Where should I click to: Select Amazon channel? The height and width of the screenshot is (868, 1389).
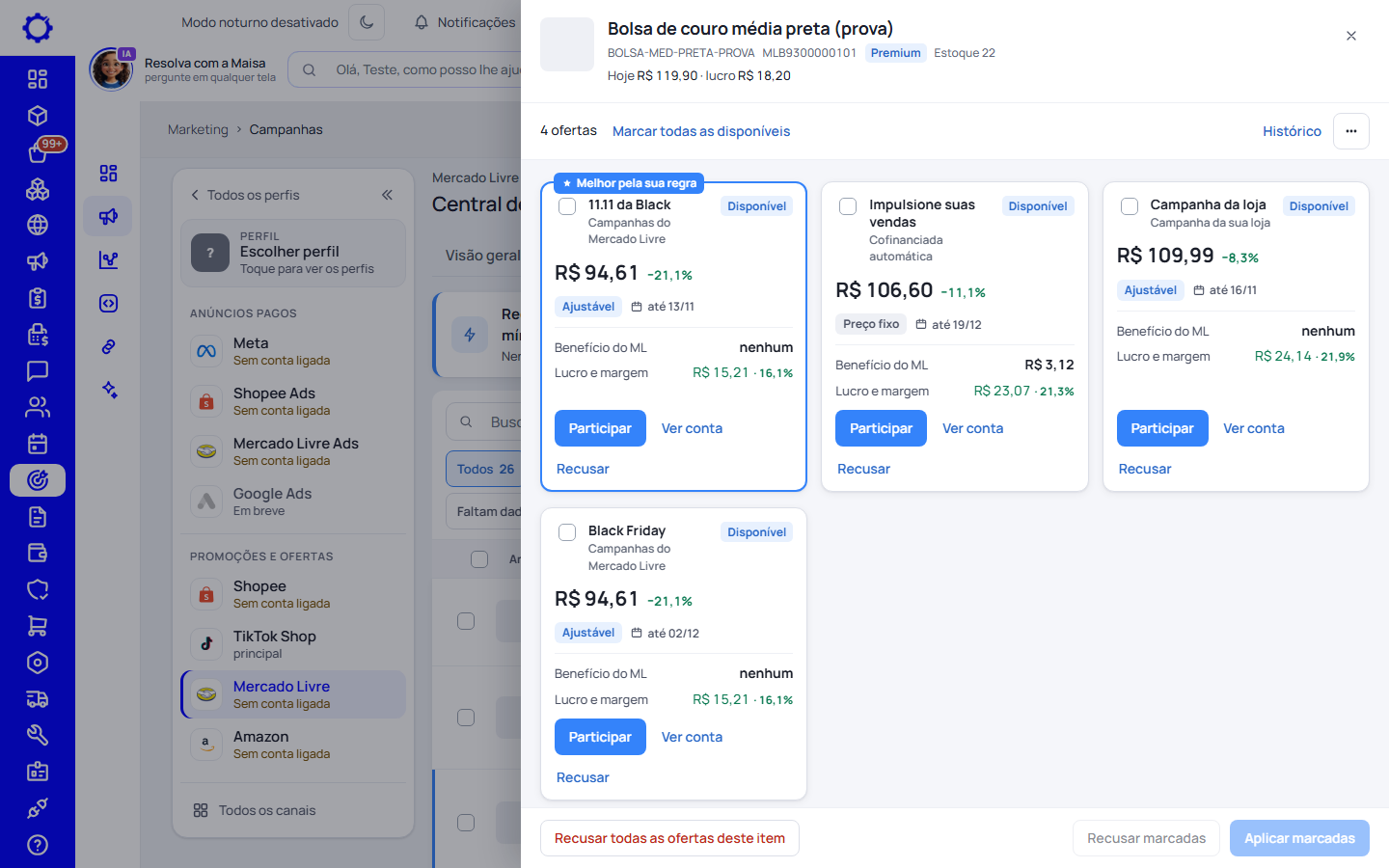293,745
